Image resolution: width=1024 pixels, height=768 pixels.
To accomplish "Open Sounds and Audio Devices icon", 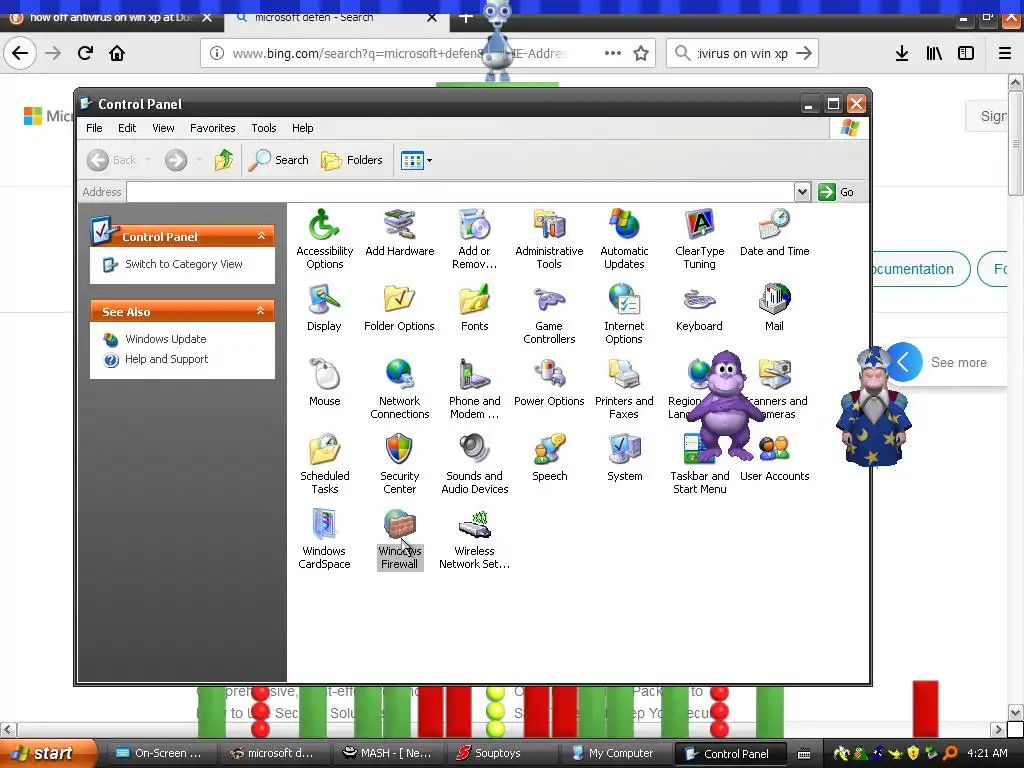I will (x=474, y=464).
